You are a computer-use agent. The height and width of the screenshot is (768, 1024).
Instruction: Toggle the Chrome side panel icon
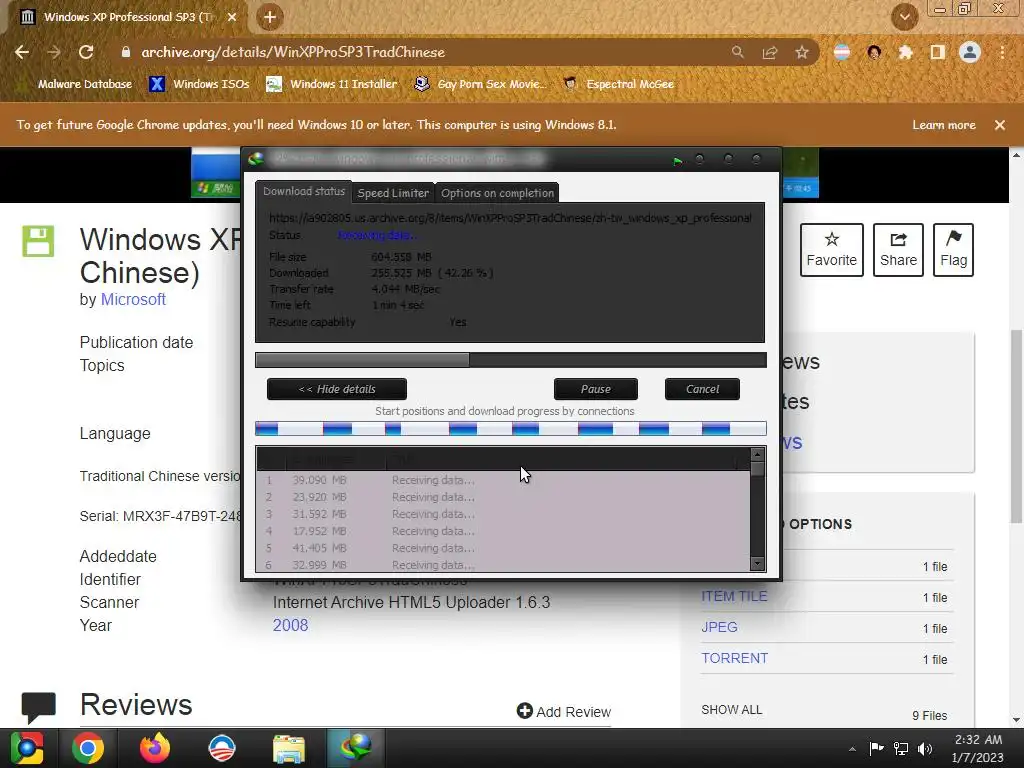(x=938, y=52)
